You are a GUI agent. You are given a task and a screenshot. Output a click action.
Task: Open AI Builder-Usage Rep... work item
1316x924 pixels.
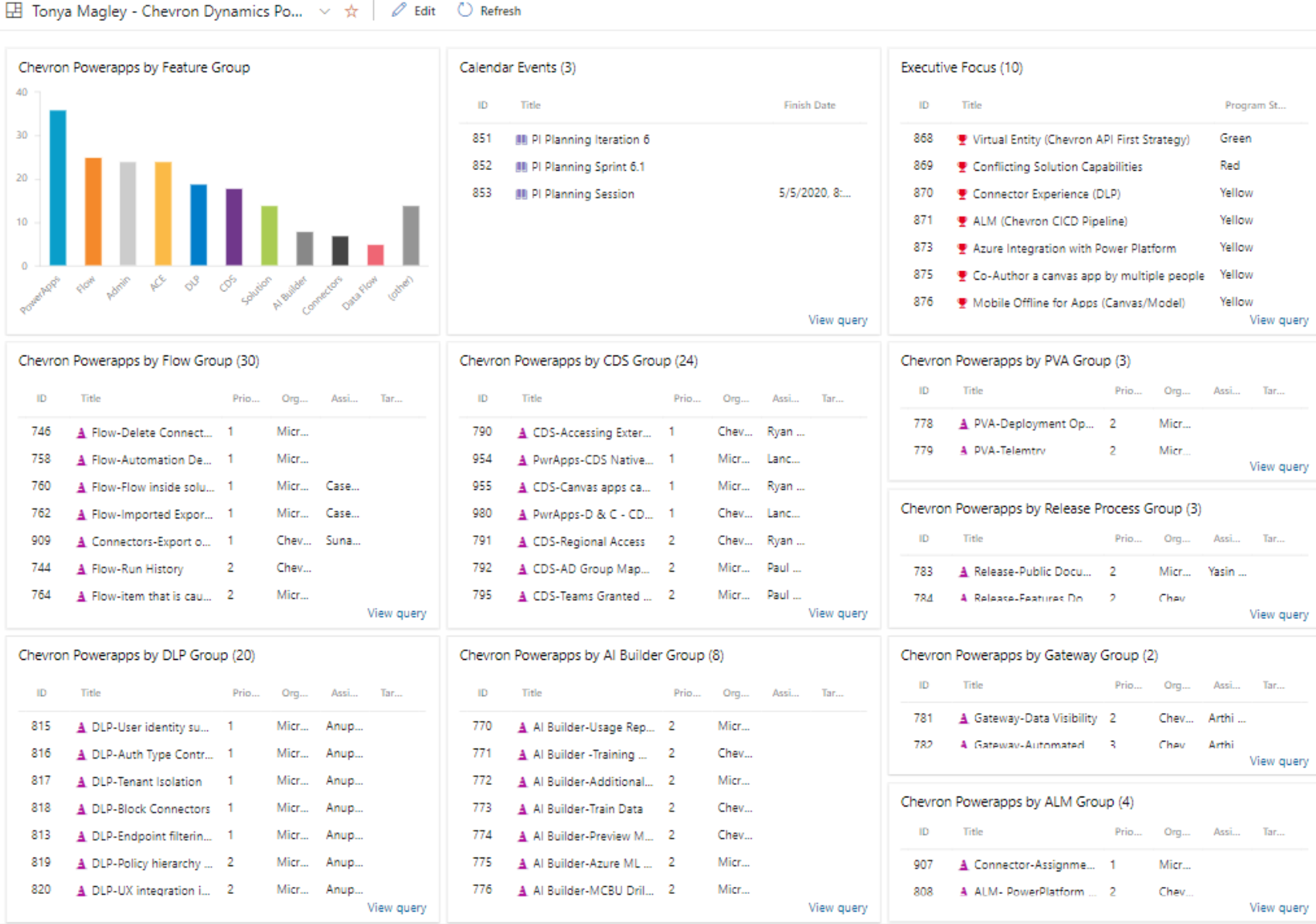593,728
